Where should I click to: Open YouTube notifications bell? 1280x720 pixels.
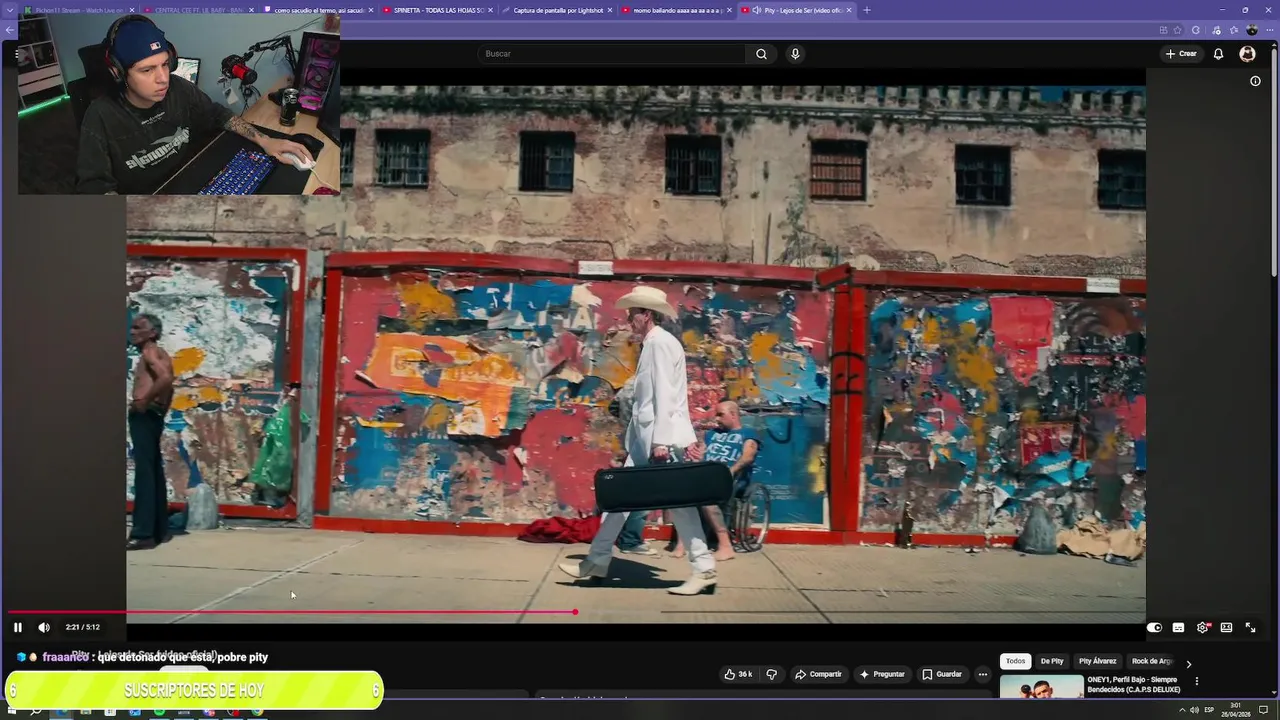click(1218, 54)
